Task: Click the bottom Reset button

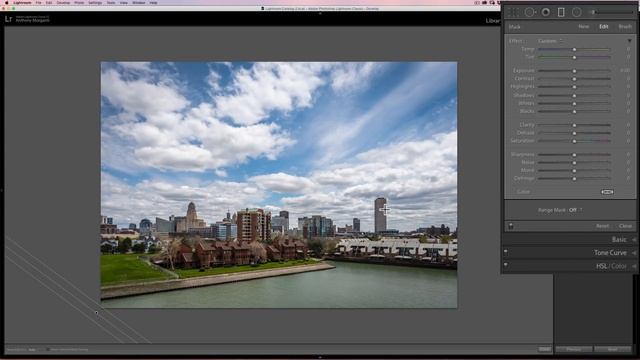Action: coord(613,349)
